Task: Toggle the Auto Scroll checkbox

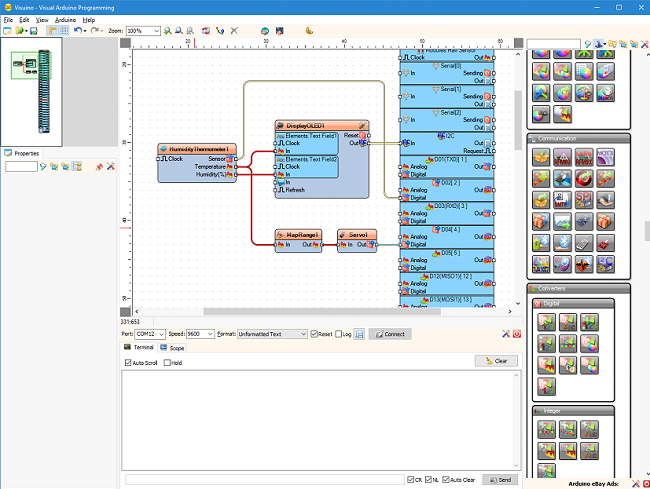Action: [128, 363]
